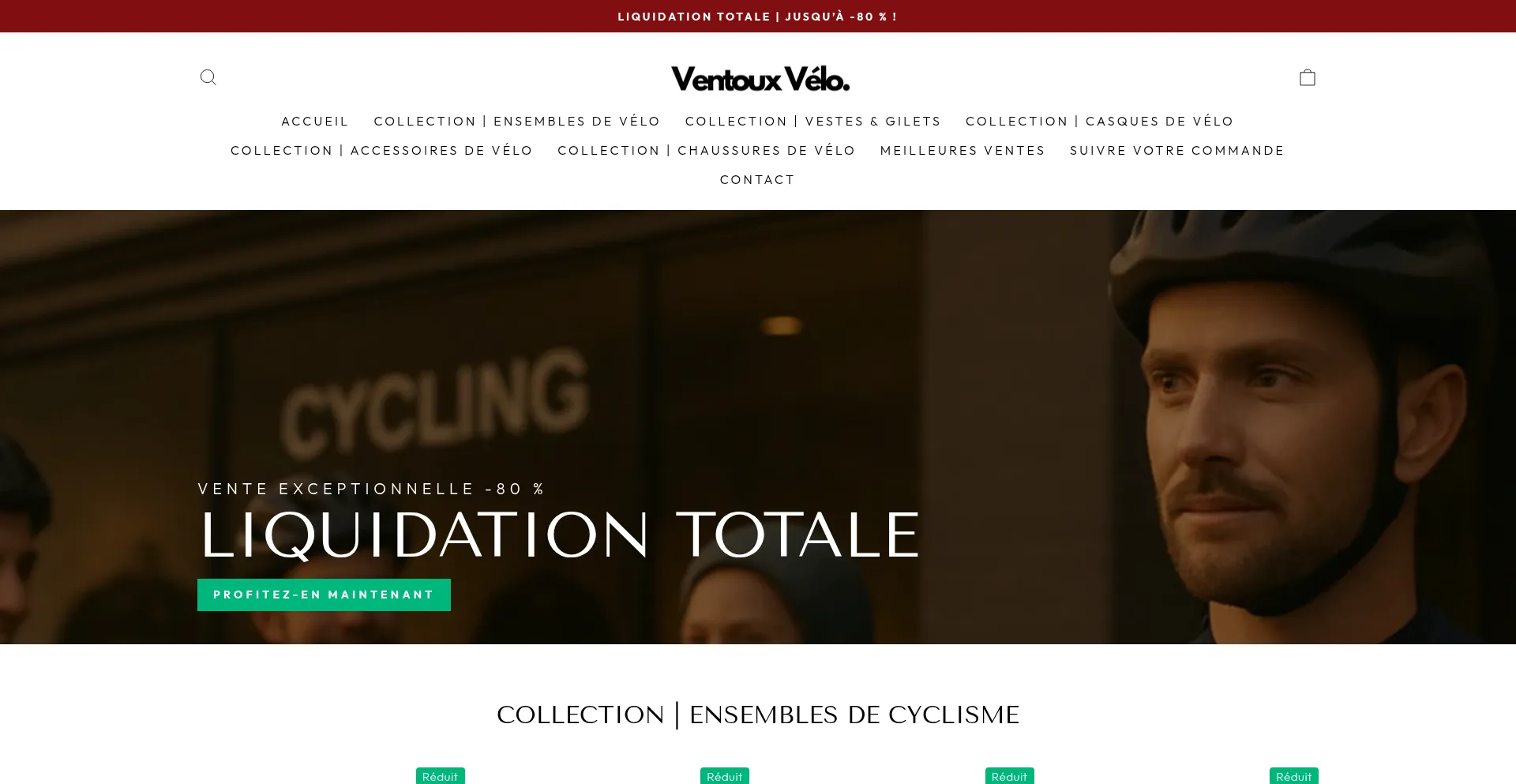Image resolution: width=1516 pixels, height=784 pixels.
Task: Open Collection | Accessoires de Vélo
Action: pyautogui.click(x=382, y=151)
